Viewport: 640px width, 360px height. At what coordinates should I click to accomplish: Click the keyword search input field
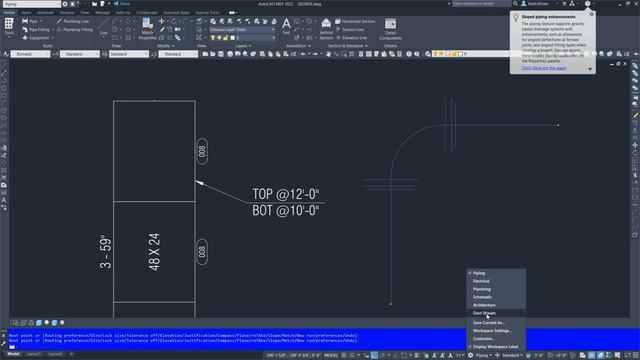[x=481, y=4]
